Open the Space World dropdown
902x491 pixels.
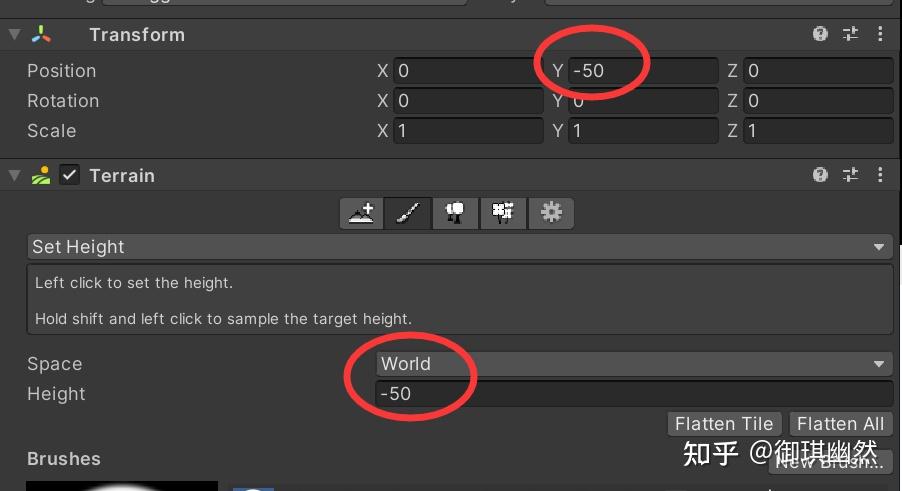pos(635,363)
